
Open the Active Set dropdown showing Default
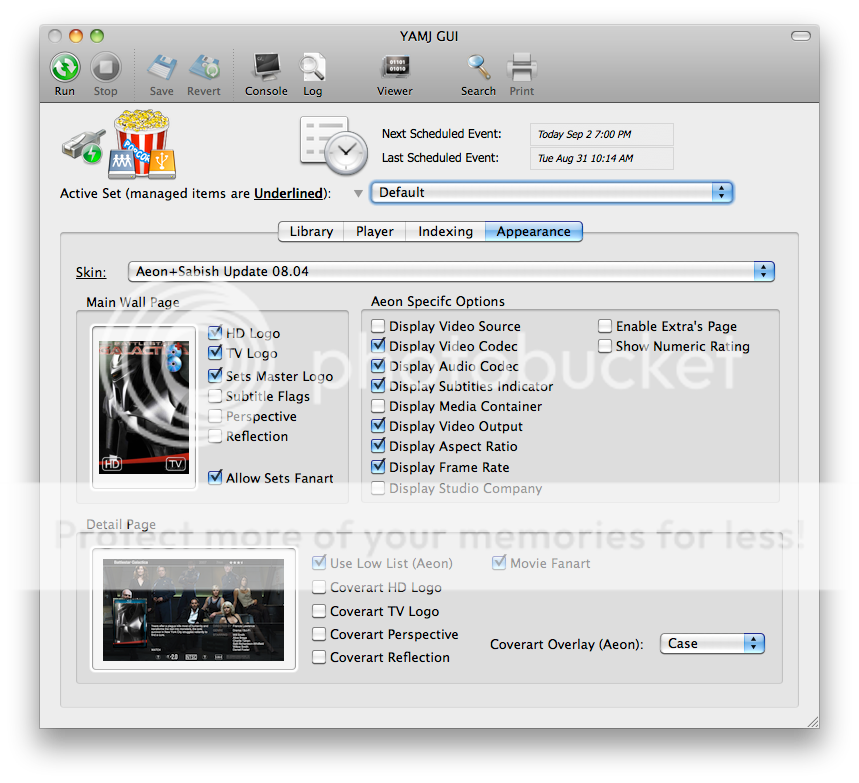(721, 192)
